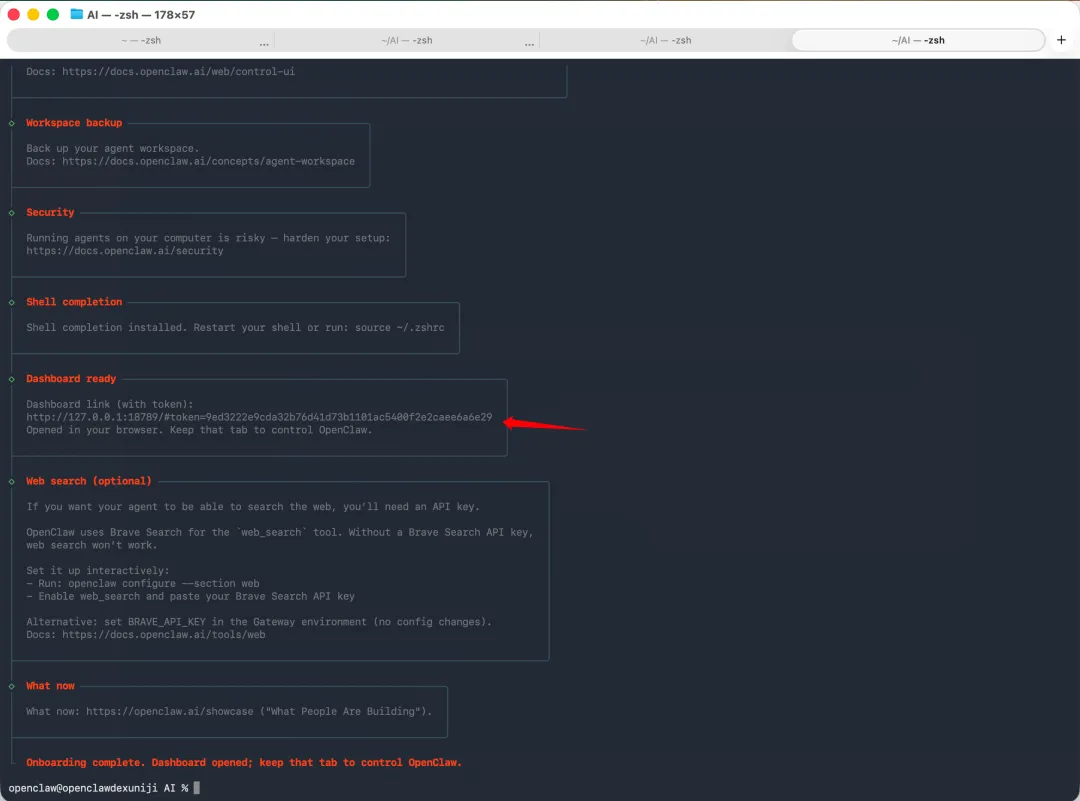Click 'Dashboard link (with token):' line
The image size is (1080, 801).
click(x=110, y=404)
